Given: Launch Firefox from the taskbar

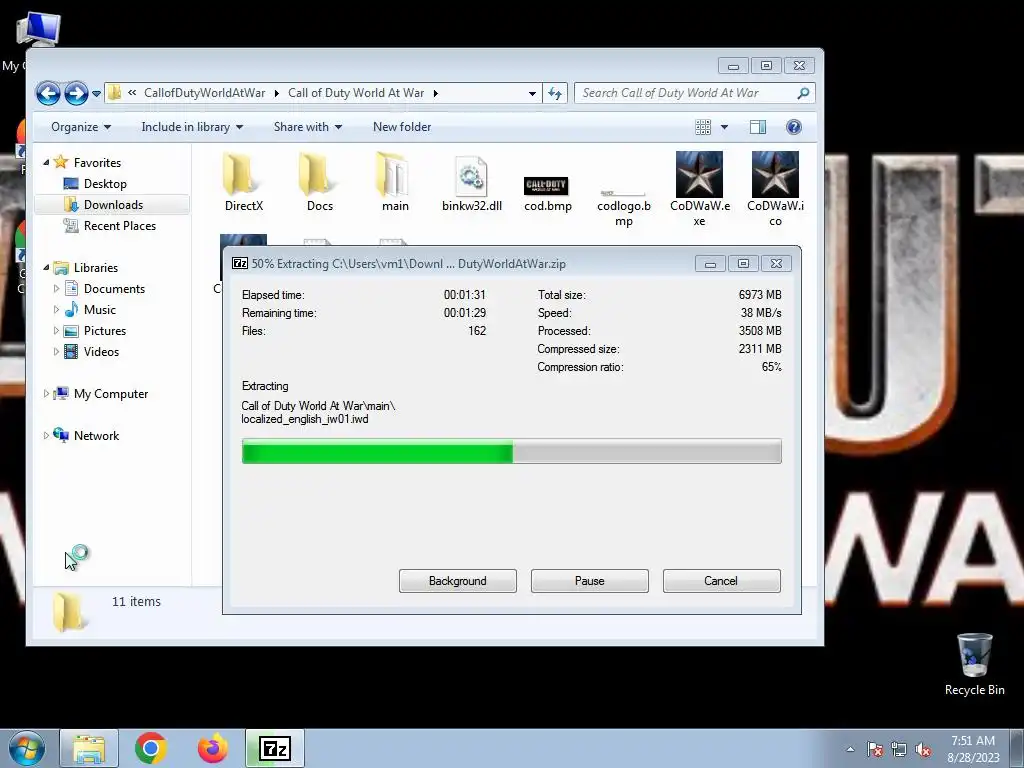Looking at the screenshot, I should [x=213, y=748].
